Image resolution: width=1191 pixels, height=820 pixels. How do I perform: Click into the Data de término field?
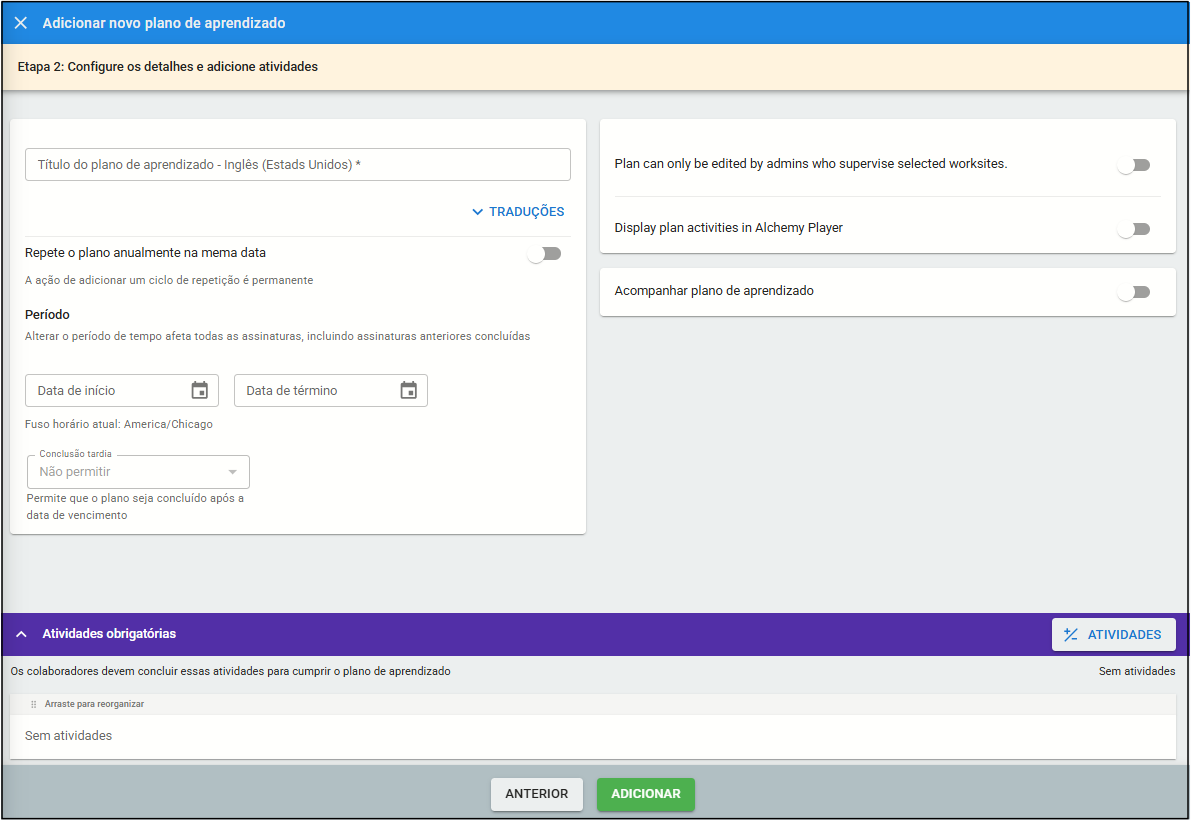point(315,391)
